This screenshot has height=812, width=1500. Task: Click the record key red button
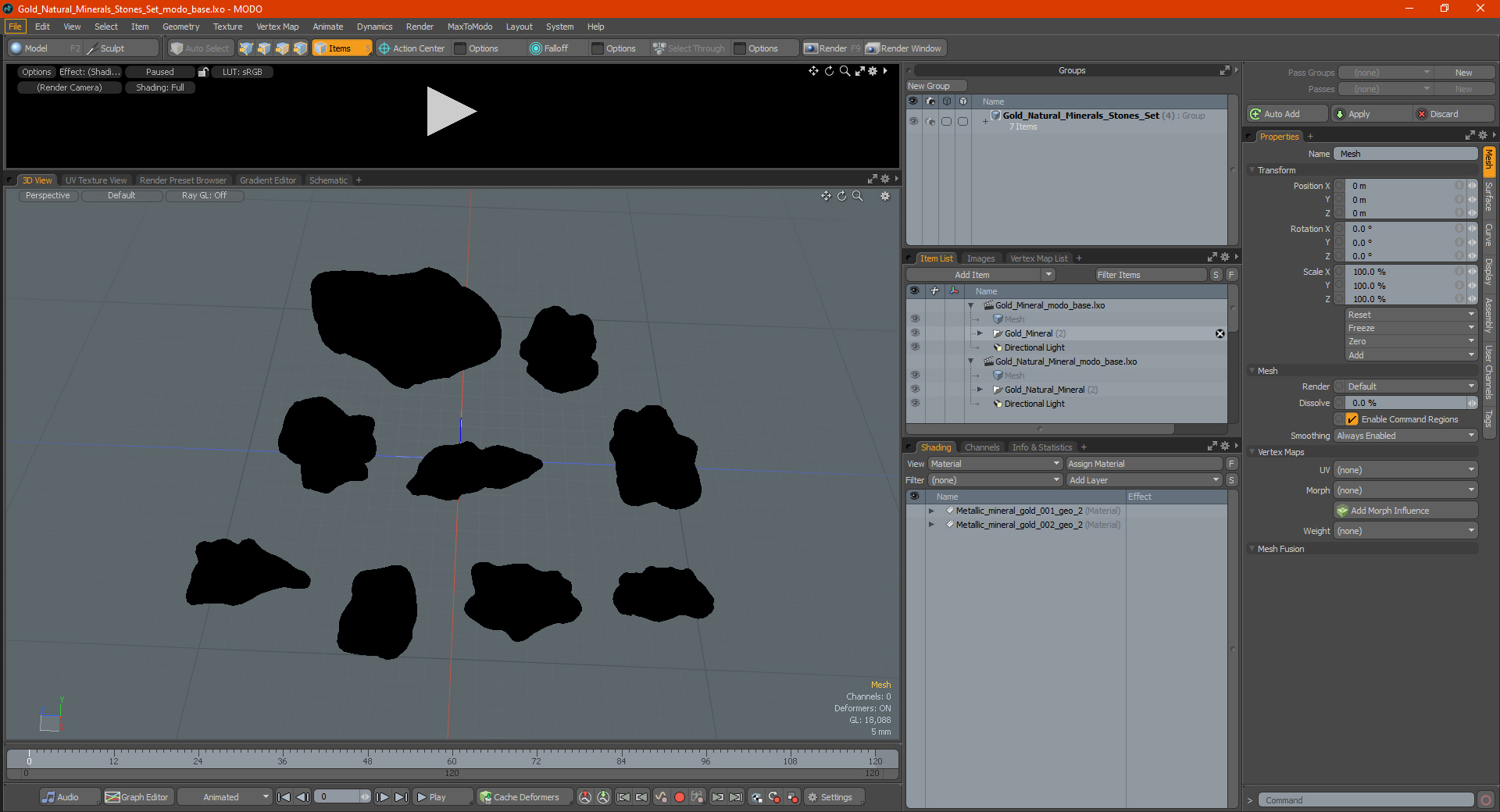(x=679, y=797)
